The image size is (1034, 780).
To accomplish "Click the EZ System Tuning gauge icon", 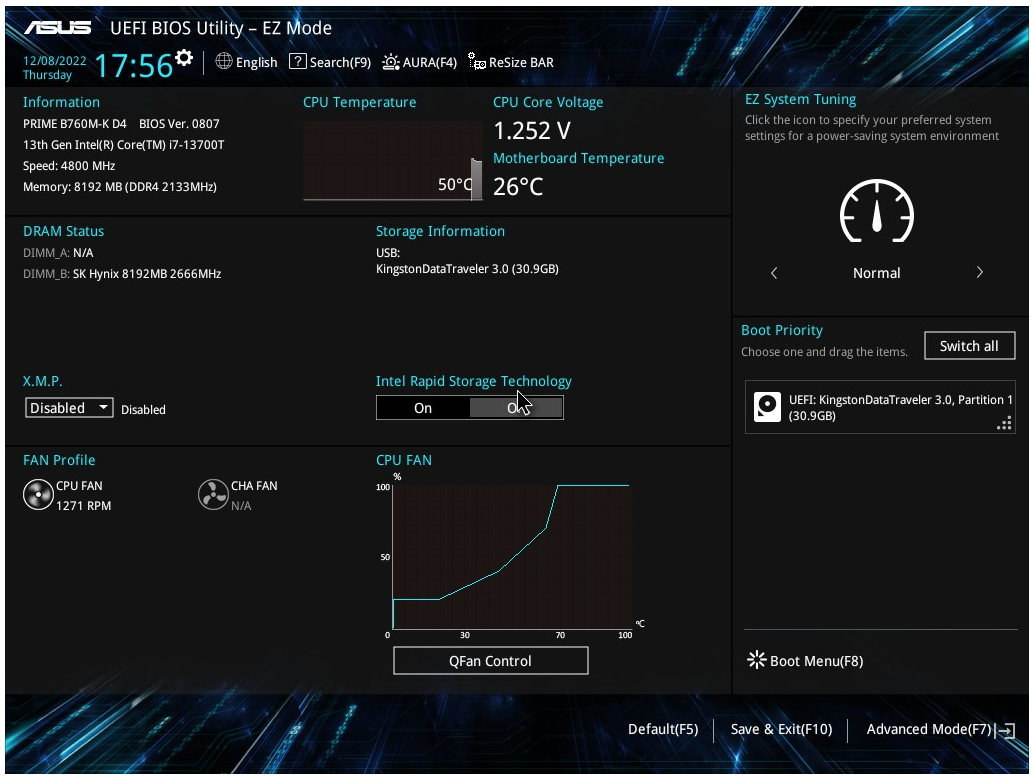I will [876, 211].
